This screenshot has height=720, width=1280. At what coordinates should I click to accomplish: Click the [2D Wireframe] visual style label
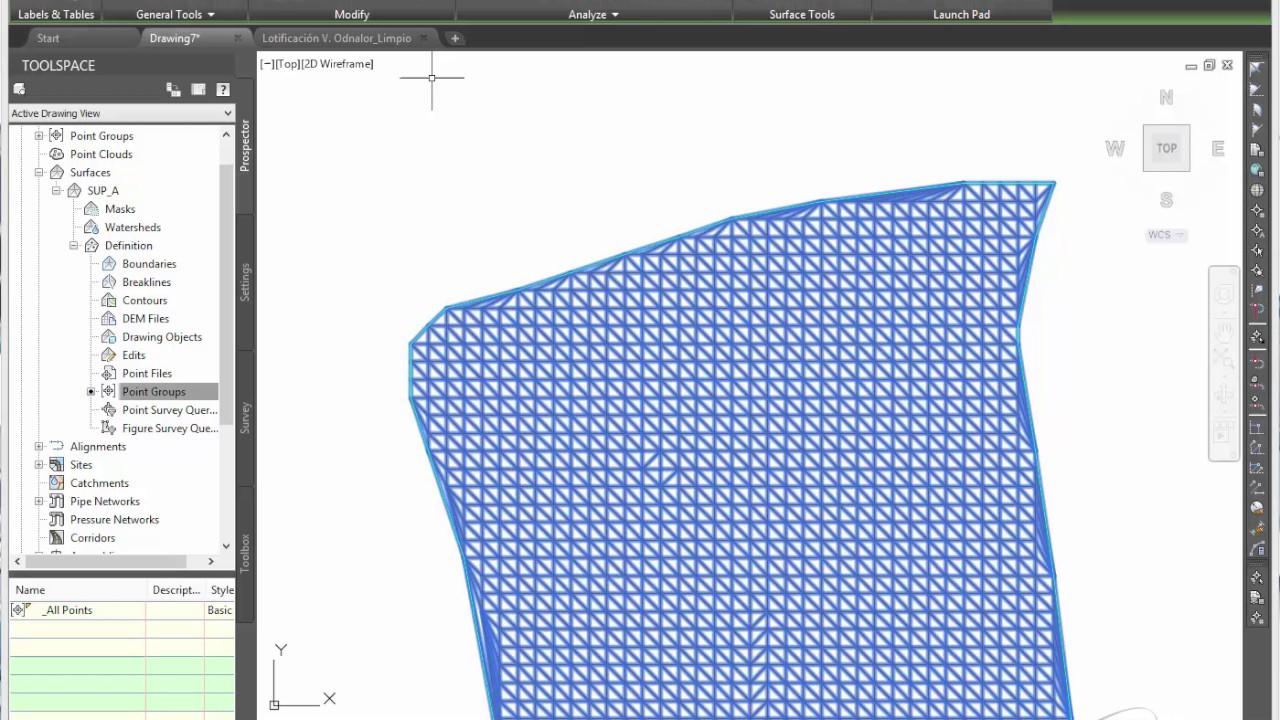(x=337, y=64)
